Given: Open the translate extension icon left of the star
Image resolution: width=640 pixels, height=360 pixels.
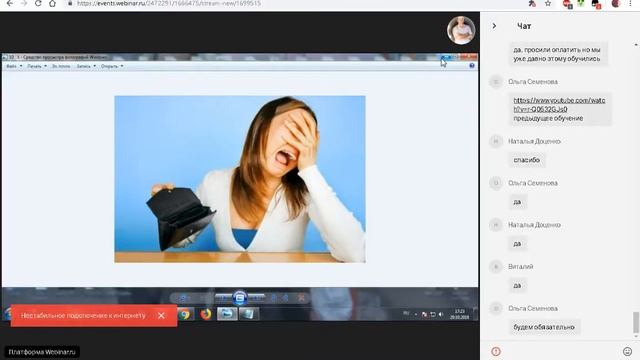Looking at the screenshot, I should [x=532, y=3].
